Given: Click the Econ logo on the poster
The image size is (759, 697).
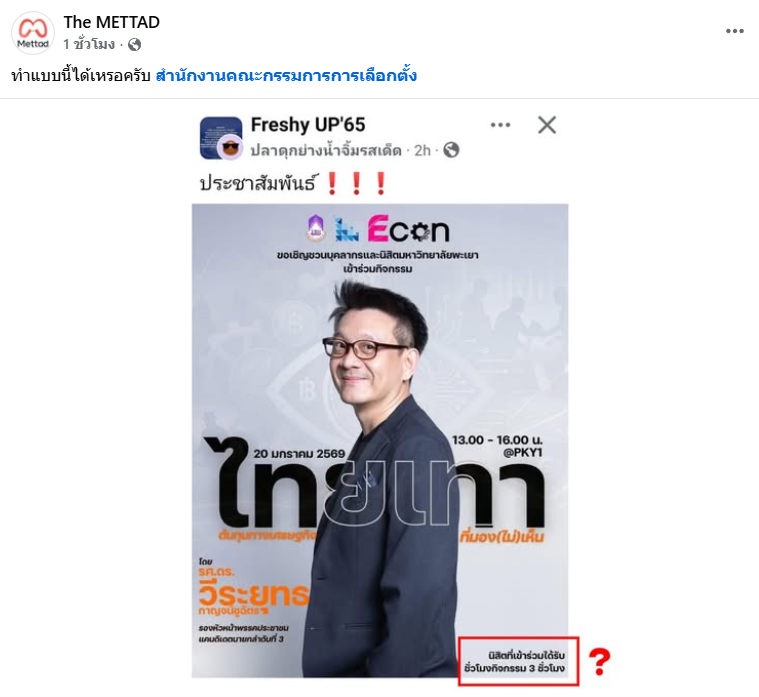Looking at the screenshot, I should pyautogui.click(x=408, y=229).
